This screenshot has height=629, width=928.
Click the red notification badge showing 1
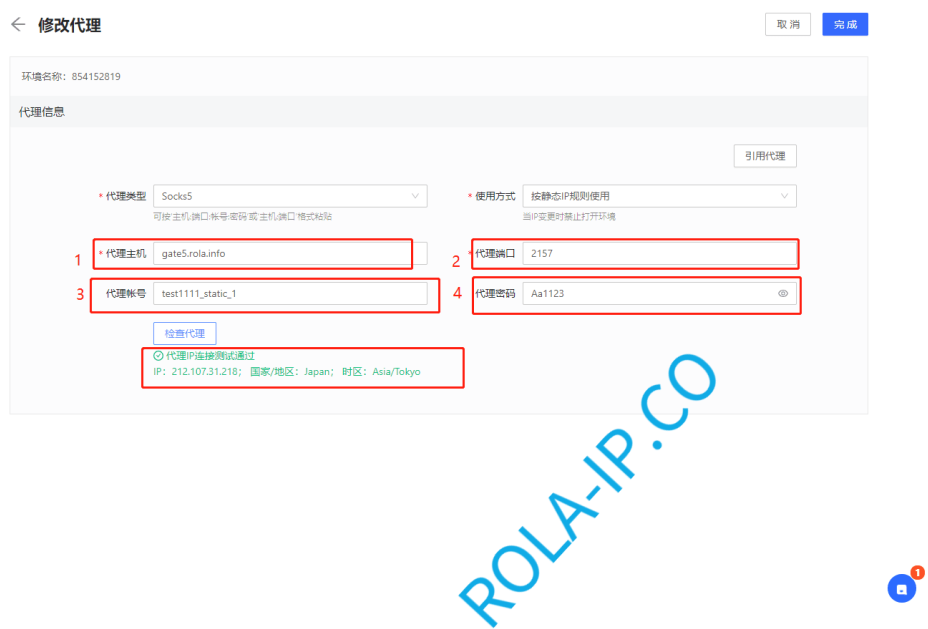[x=917, y=573]
